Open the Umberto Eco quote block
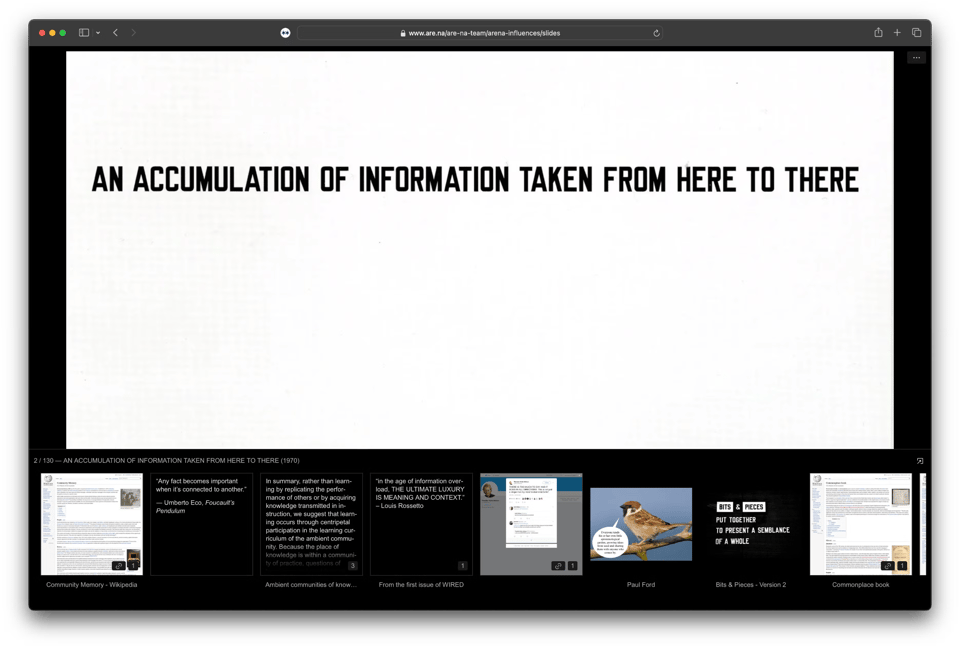The width and height of the screenshot is (960, 648). 201,524
